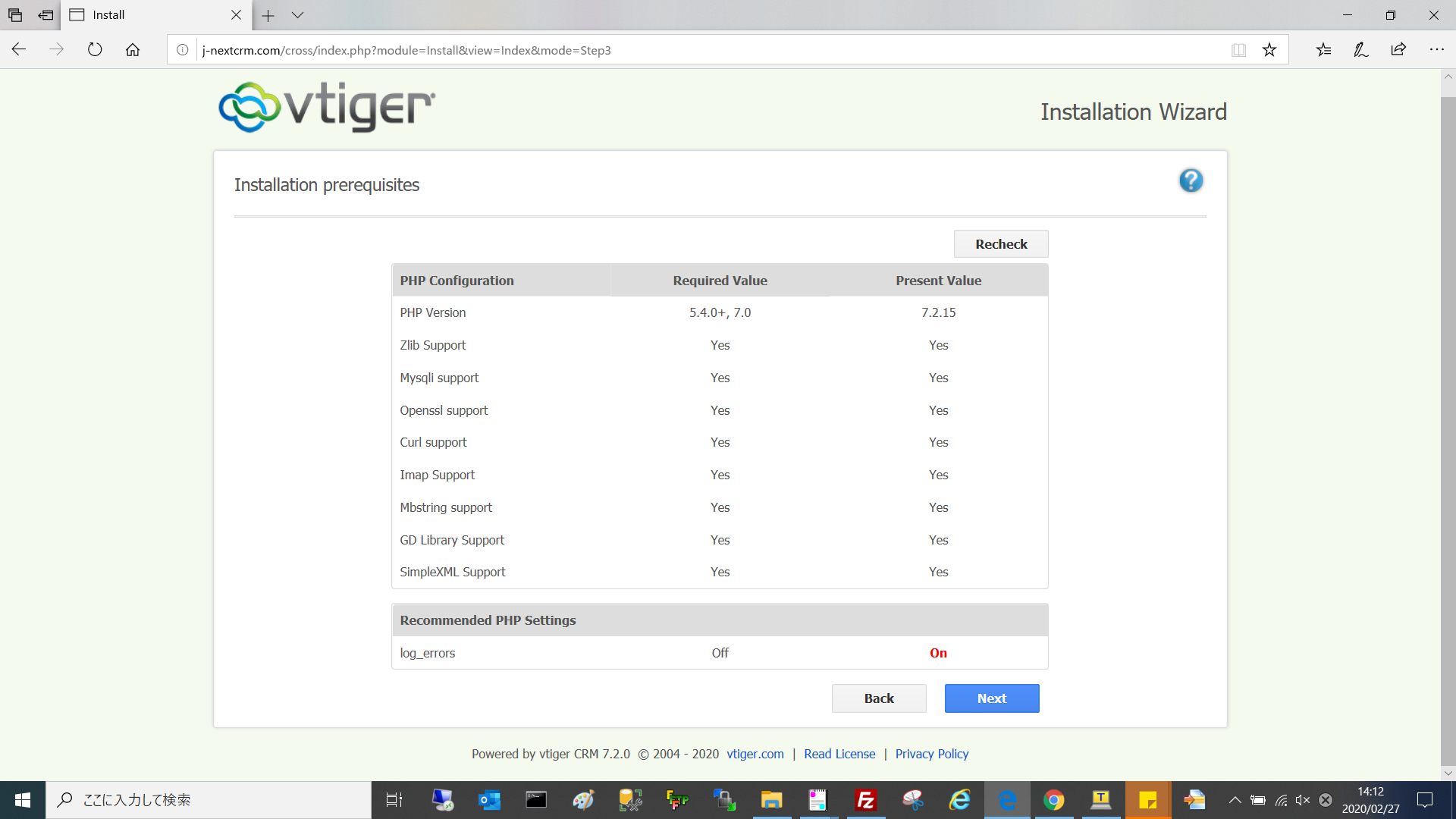Open Windows Start menu
The width and height of the screenshot is (1456, 819).
pos(23,800)
